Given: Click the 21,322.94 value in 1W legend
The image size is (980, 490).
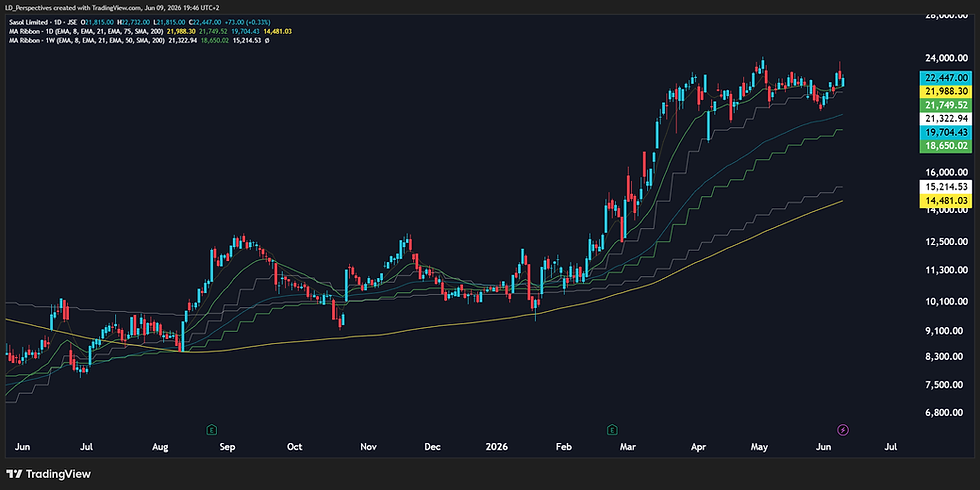Looking at the screenshot, I should (x=182, y=40).
